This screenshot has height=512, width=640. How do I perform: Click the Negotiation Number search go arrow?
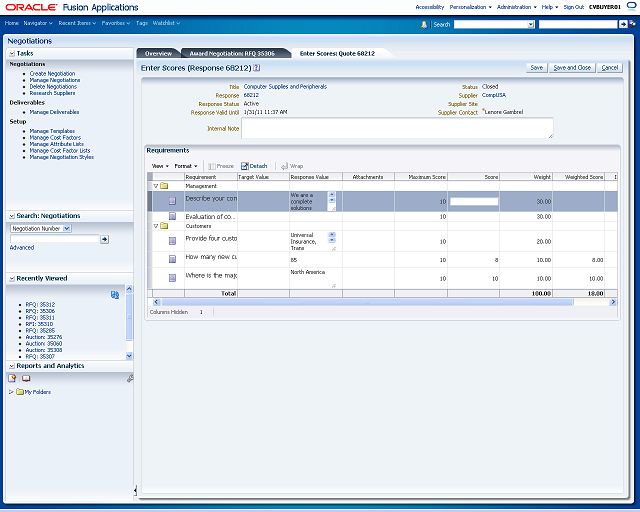104,239
